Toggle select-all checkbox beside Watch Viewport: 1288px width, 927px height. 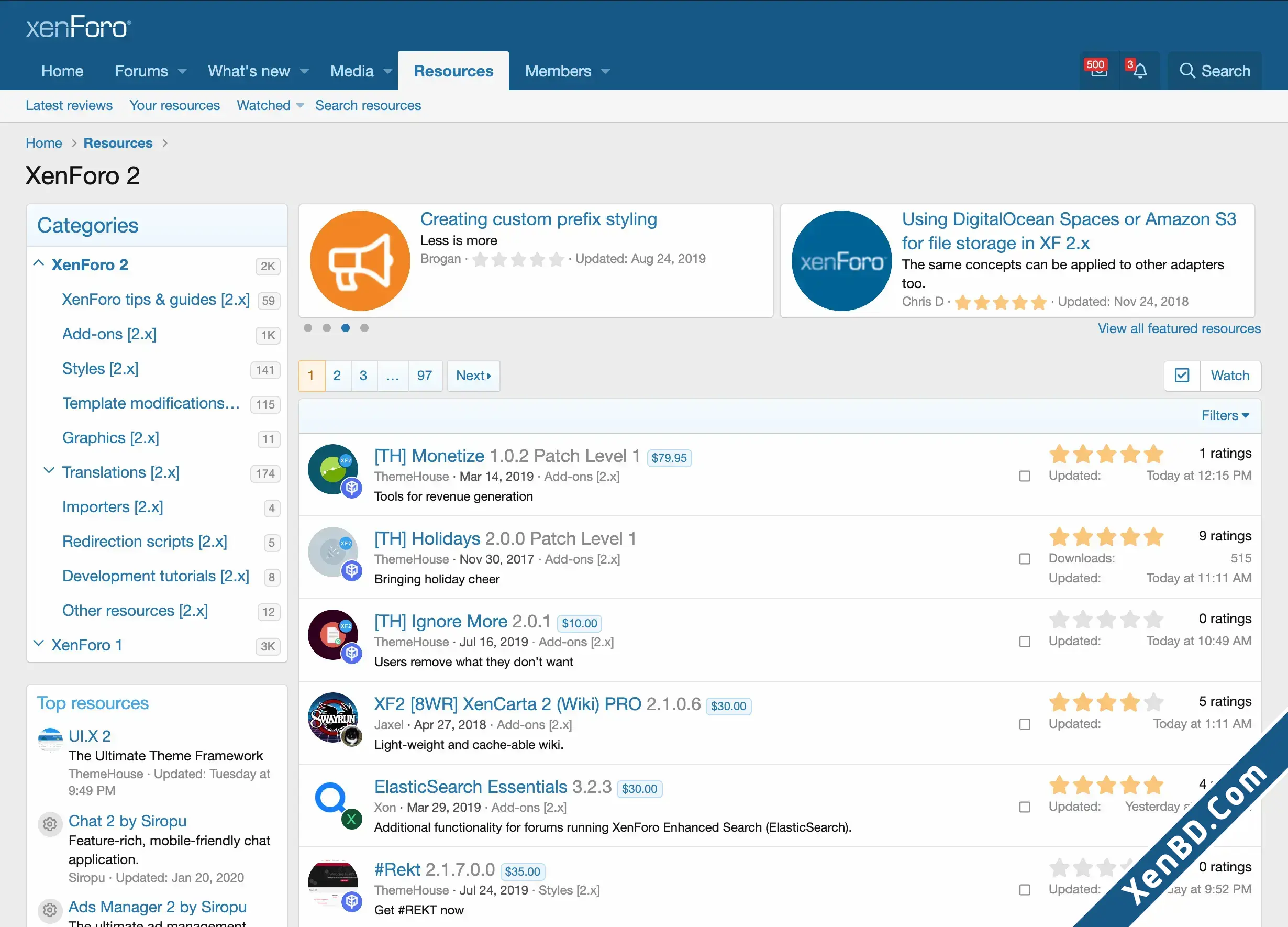pos(1182,376)
